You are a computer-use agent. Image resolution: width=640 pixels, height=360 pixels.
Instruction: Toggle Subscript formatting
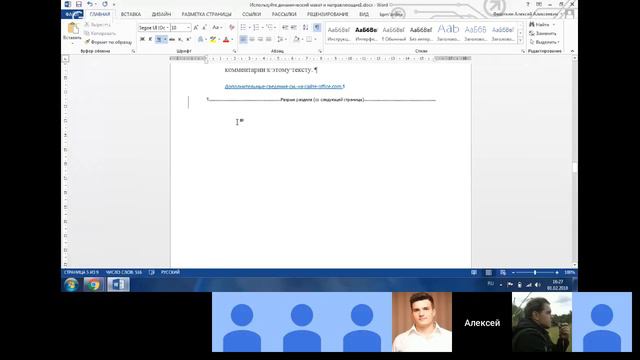click(180, 39)
